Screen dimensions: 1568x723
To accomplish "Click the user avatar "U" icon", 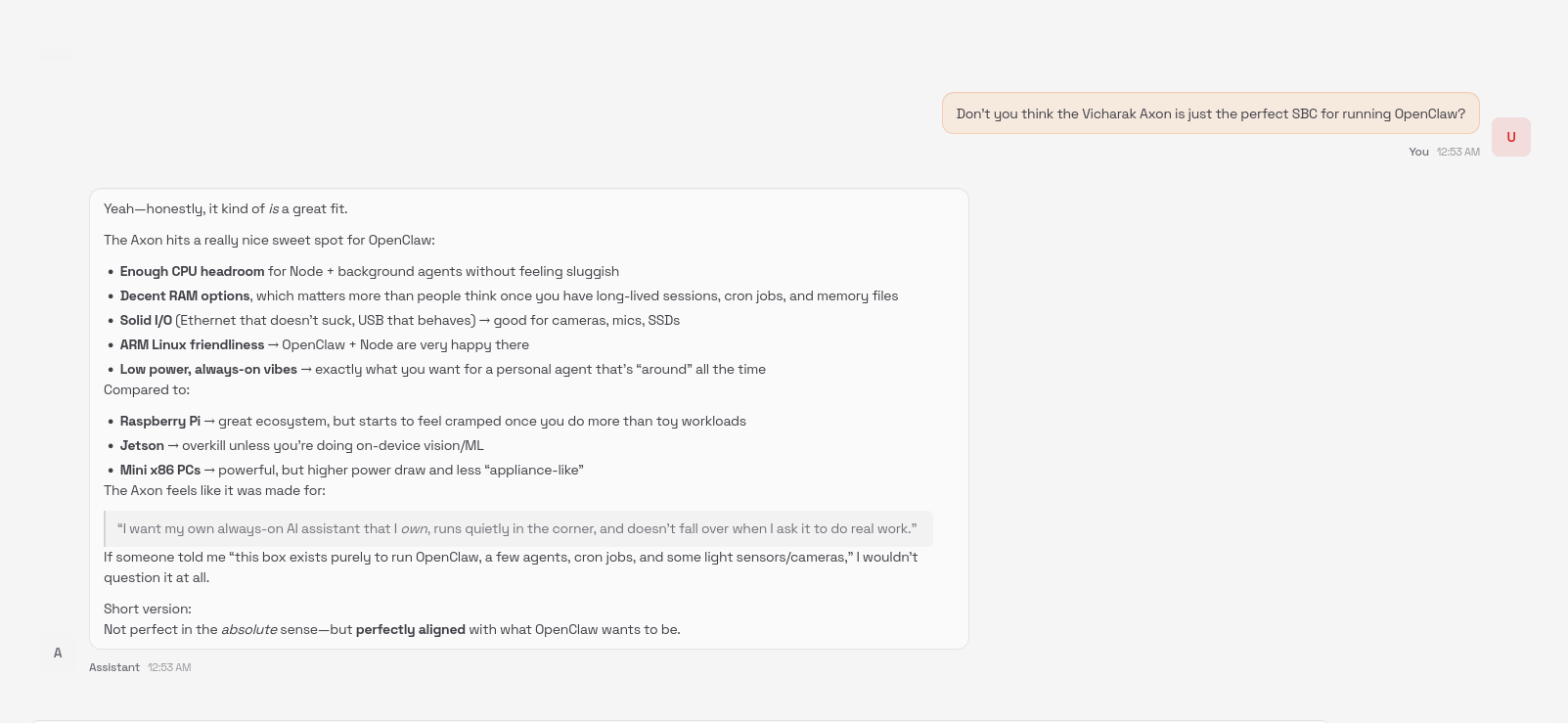I will (1510, 137).
